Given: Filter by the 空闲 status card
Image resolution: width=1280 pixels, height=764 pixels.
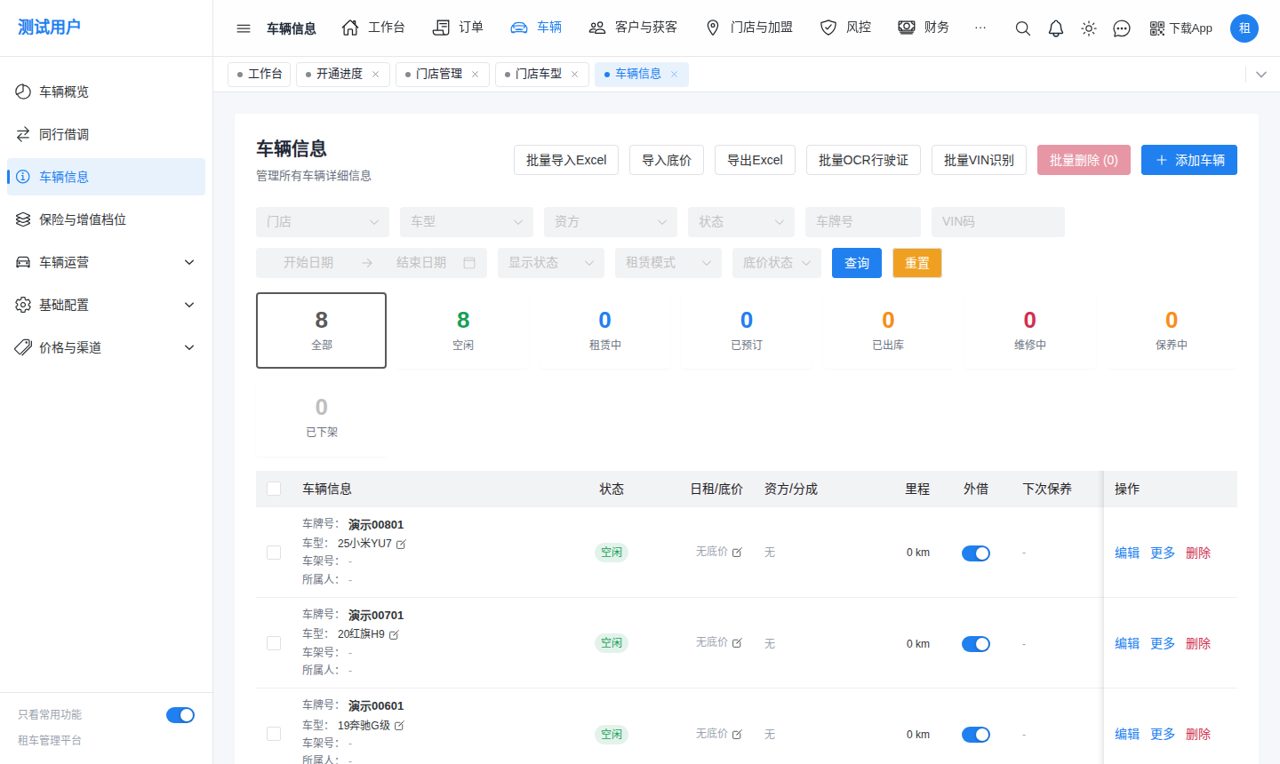Looking at the screenshot, I should pos(463,331).
